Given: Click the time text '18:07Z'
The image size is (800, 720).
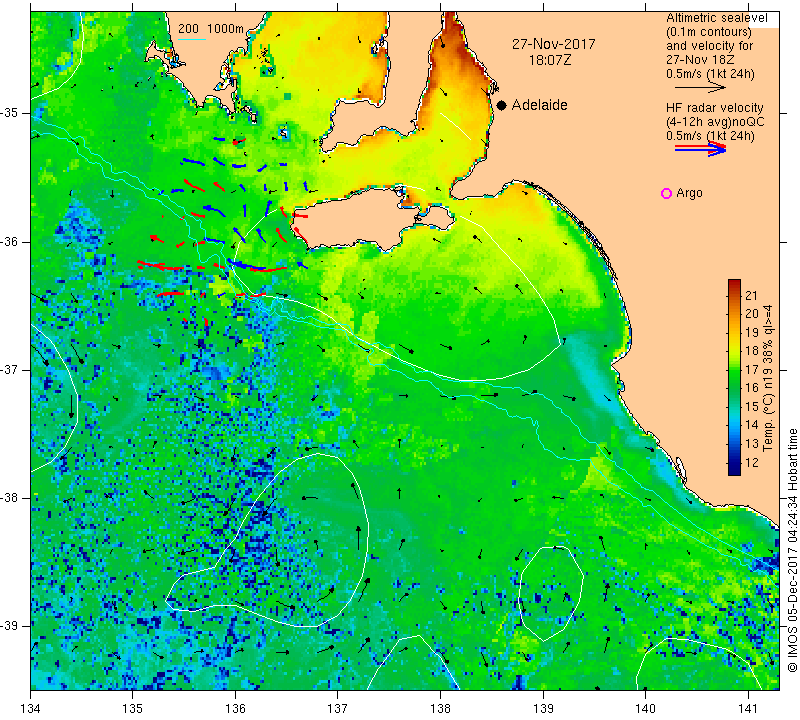Looking at the screenshot, I should [549, 60].
